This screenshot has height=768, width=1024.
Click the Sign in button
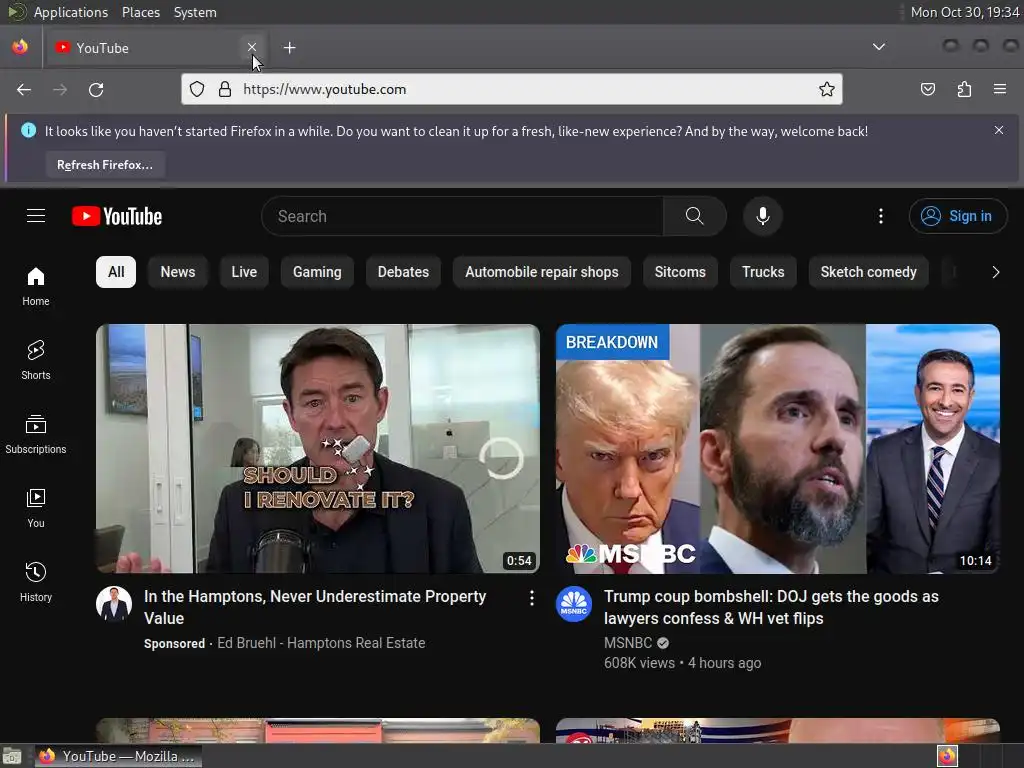coord(958,216)
